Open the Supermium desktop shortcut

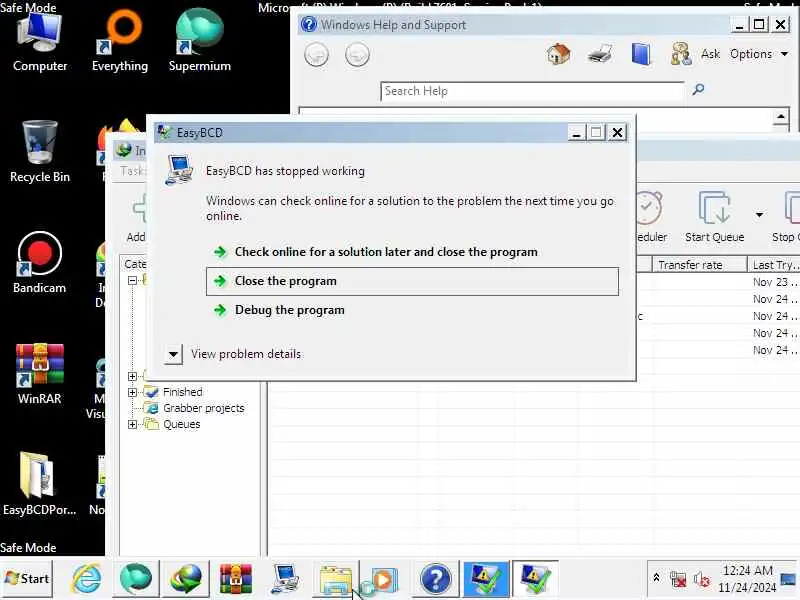coord(199,42)
